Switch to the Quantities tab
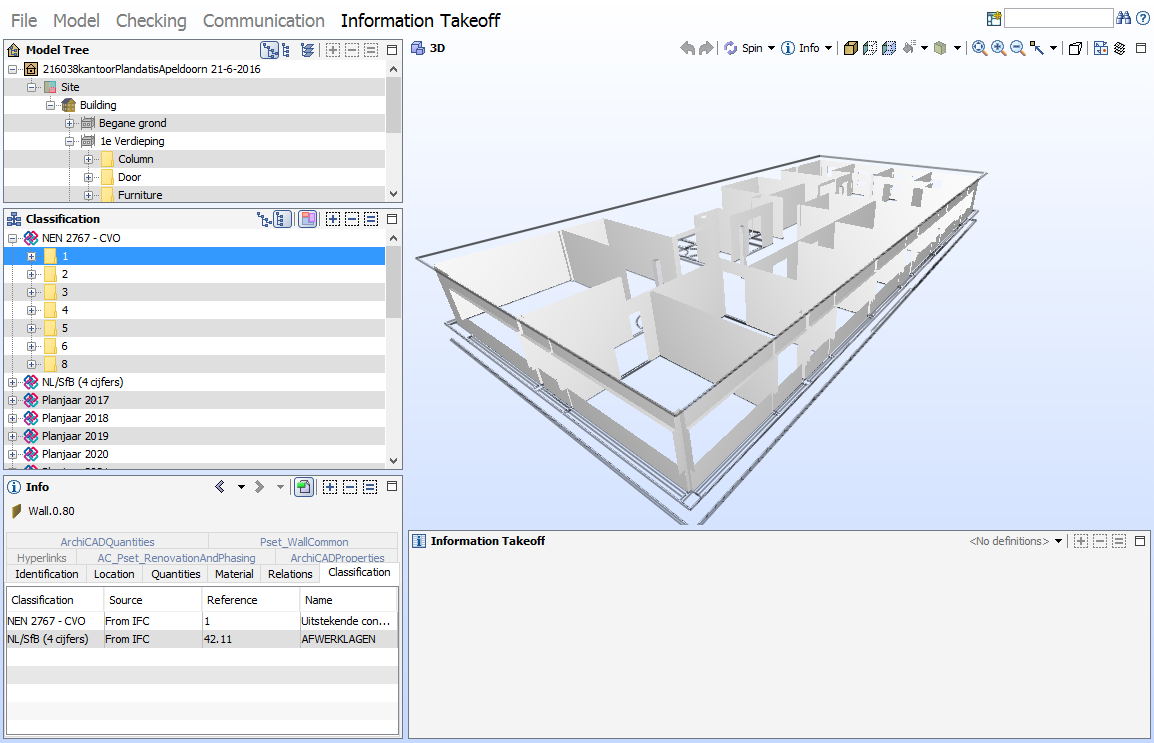This screenshot has width=1154, height=743. (175, 574)
